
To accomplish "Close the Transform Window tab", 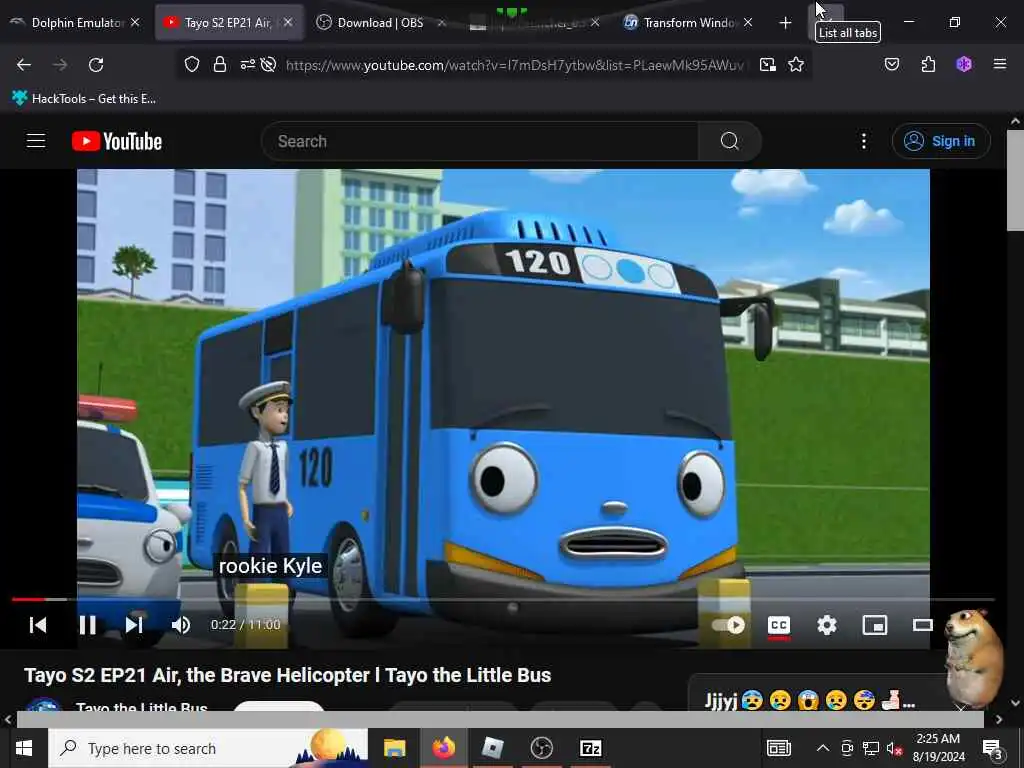I will [x=748, y=22].
